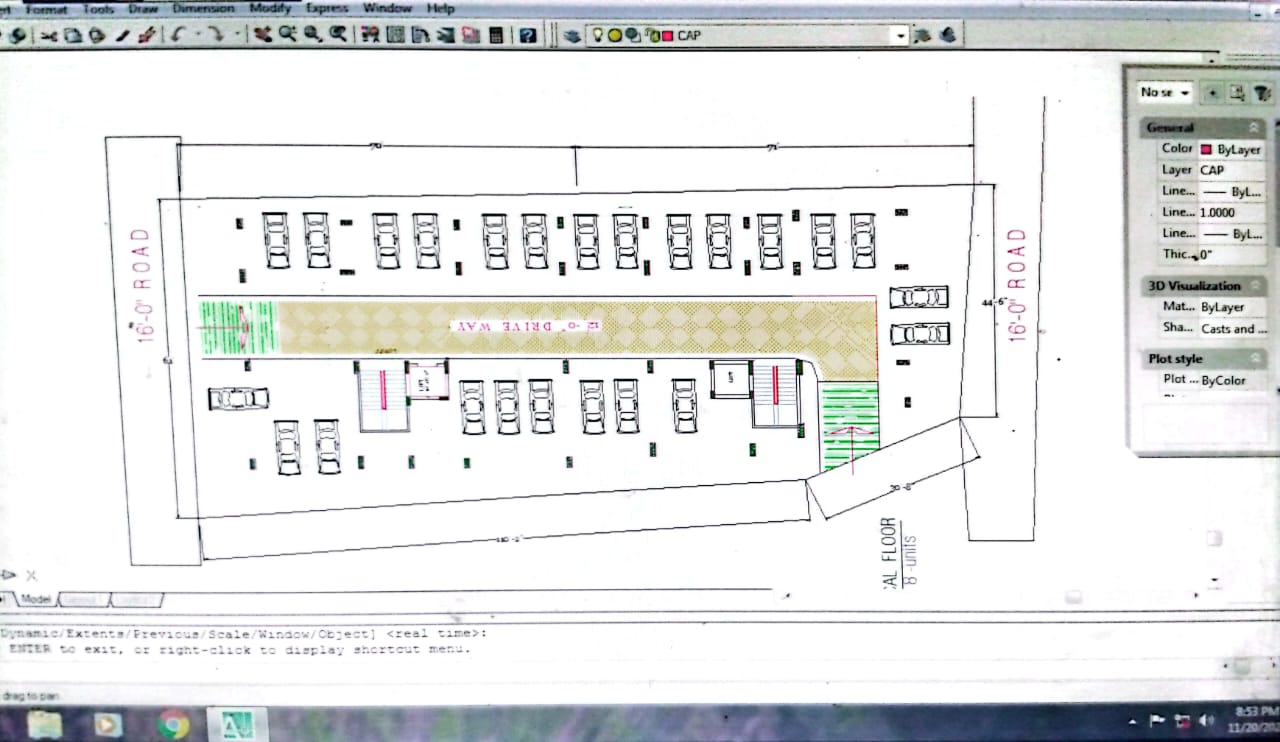Toggle the CAP layer lock icon
The width and height of the screenshot is (1280, 742).
tap(651, 36)
